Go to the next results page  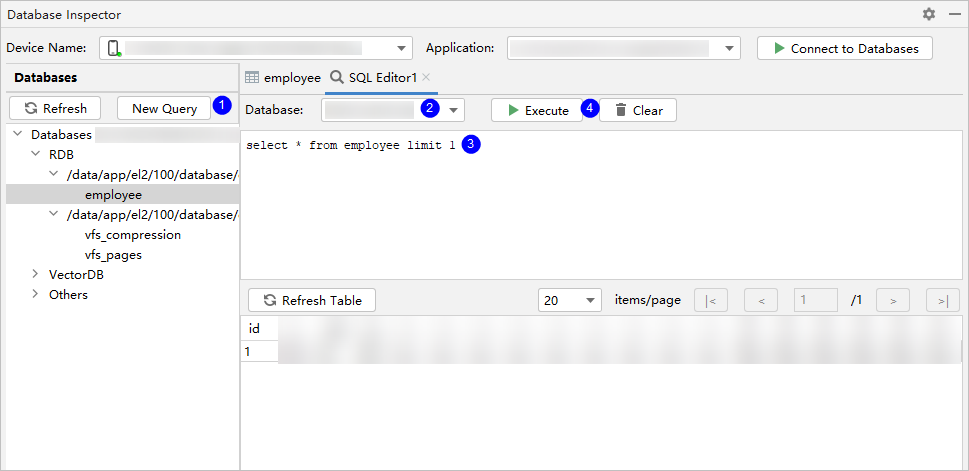tap(892, 300)
